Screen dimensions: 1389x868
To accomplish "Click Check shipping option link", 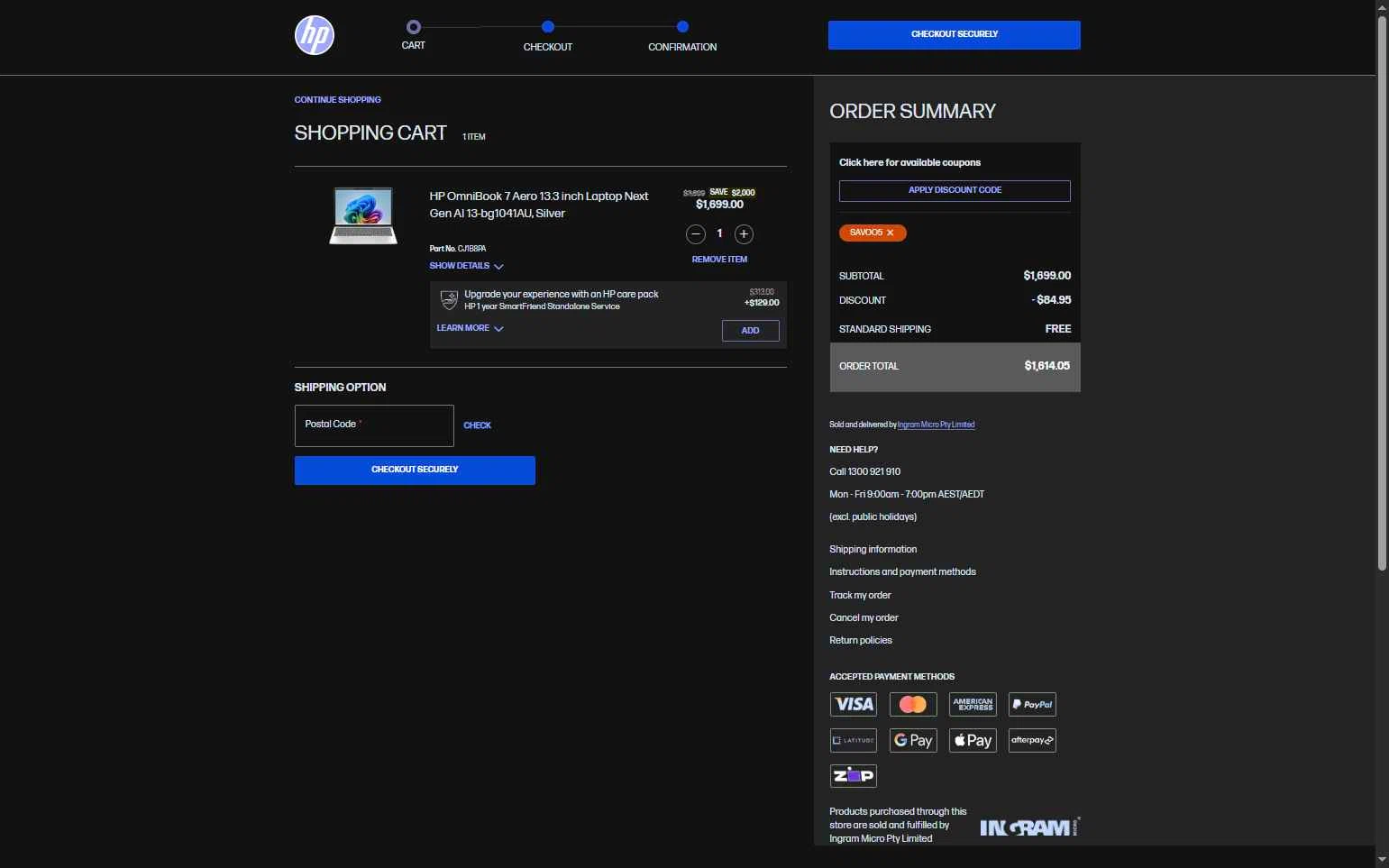I will (x=477, y=425).
